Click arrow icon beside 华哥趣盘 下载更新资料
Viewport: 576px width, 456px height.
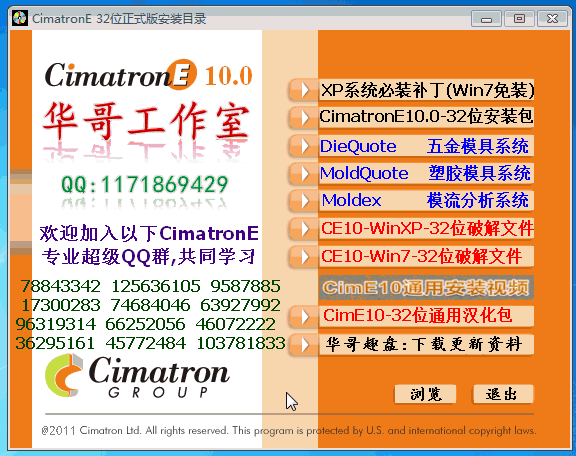click(x=304, y=345)
